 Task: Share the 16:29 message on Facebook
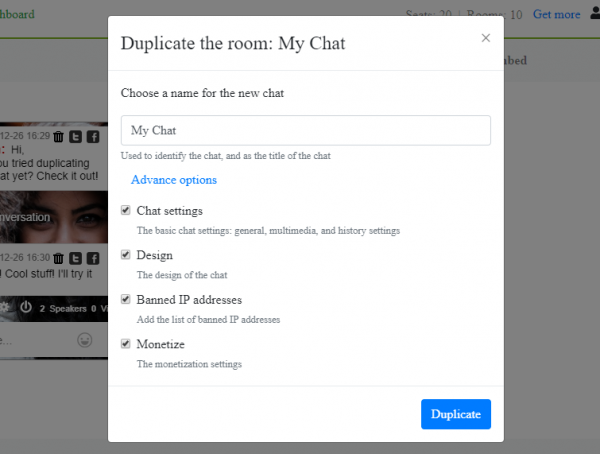tap(93, 137)
